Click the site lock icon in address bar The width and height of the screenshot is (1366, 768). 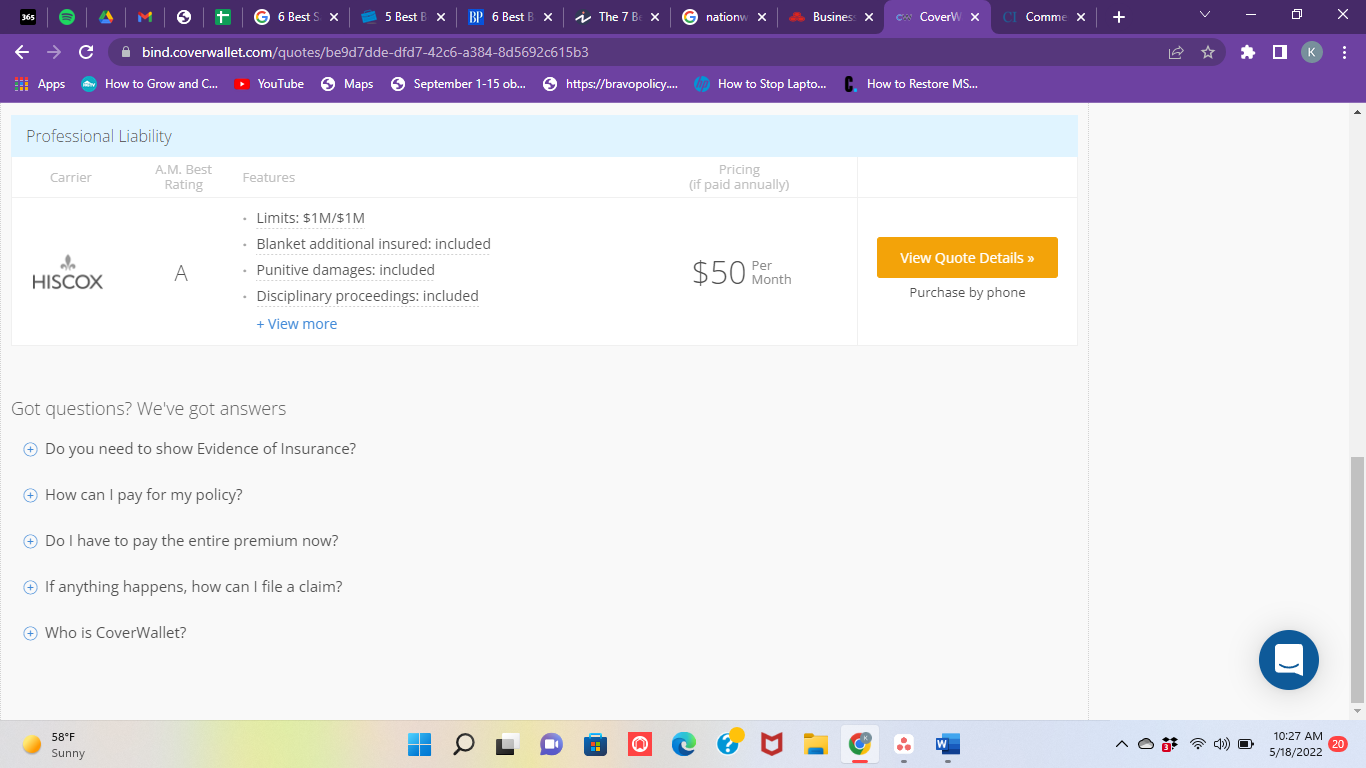(127, 52)
